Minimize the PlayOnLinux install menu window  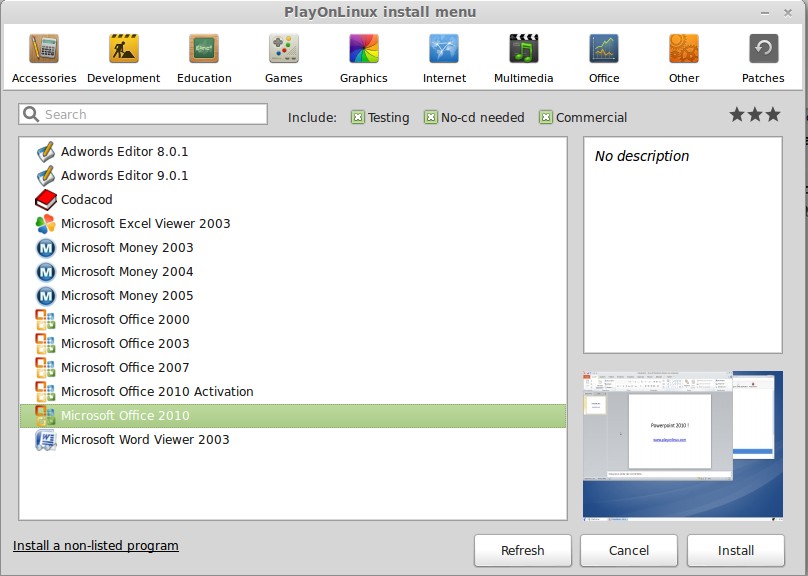coord(765,13)
